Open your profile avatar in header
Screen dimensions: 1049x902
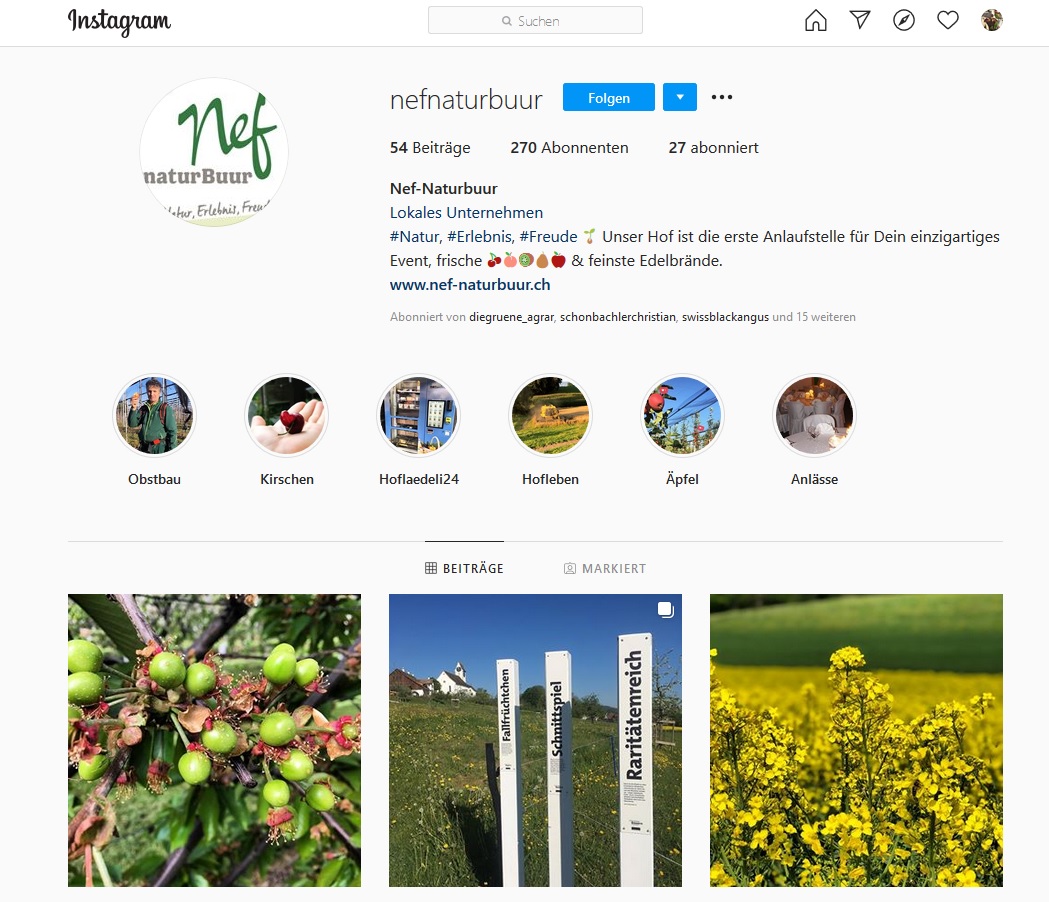click(x=991, y=20)
